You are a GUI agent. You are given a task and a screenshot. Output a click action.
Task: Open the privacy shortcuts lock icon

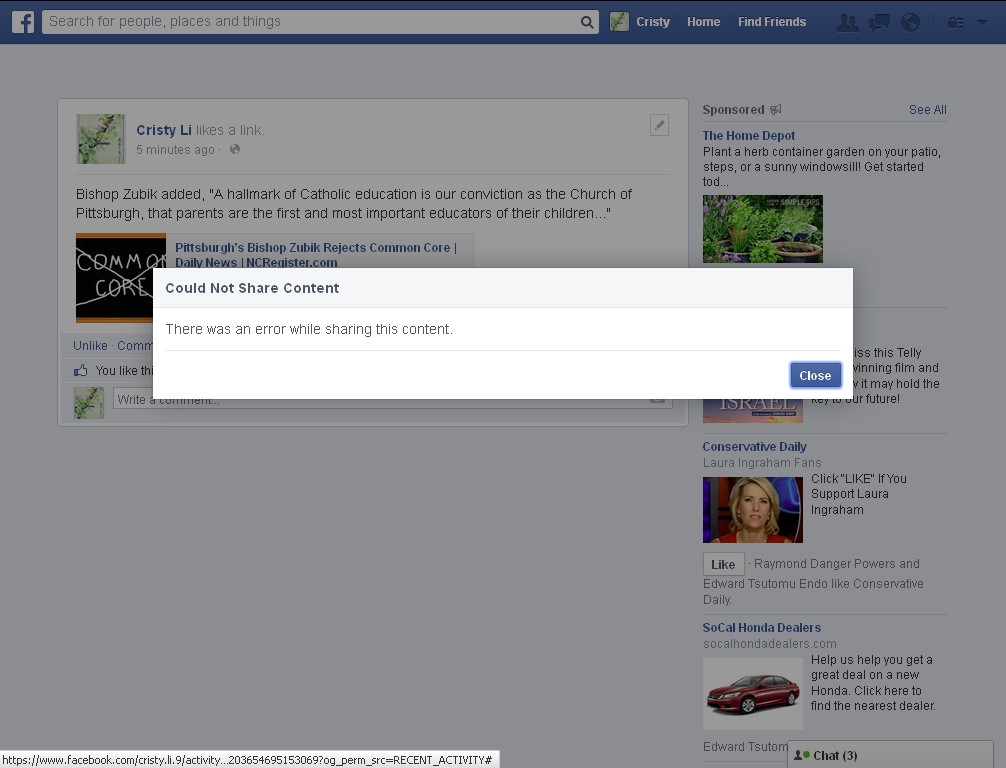[x=955, y=22]
